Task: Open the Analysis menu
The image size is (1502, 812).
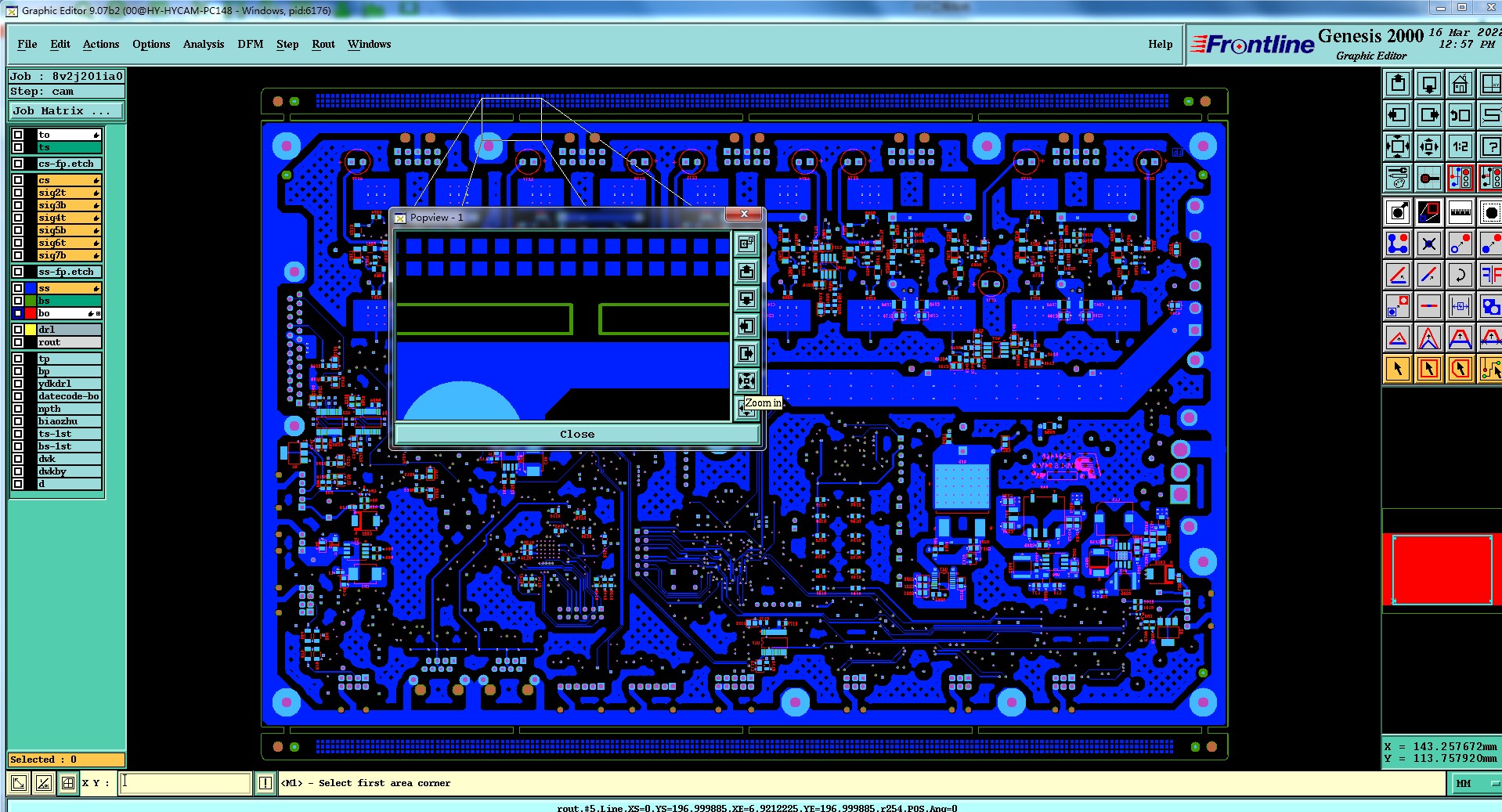Action: [204, 44]
